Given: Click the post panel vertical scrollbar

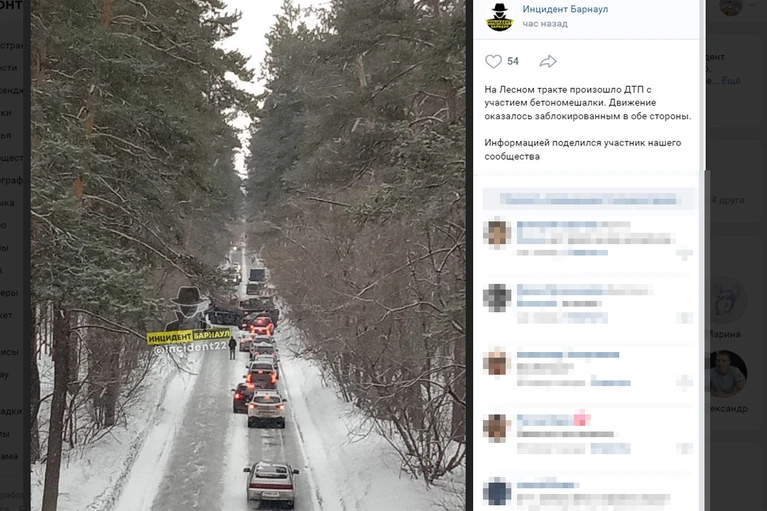Looking at the screenshot, I should click(x=706, y=340).
